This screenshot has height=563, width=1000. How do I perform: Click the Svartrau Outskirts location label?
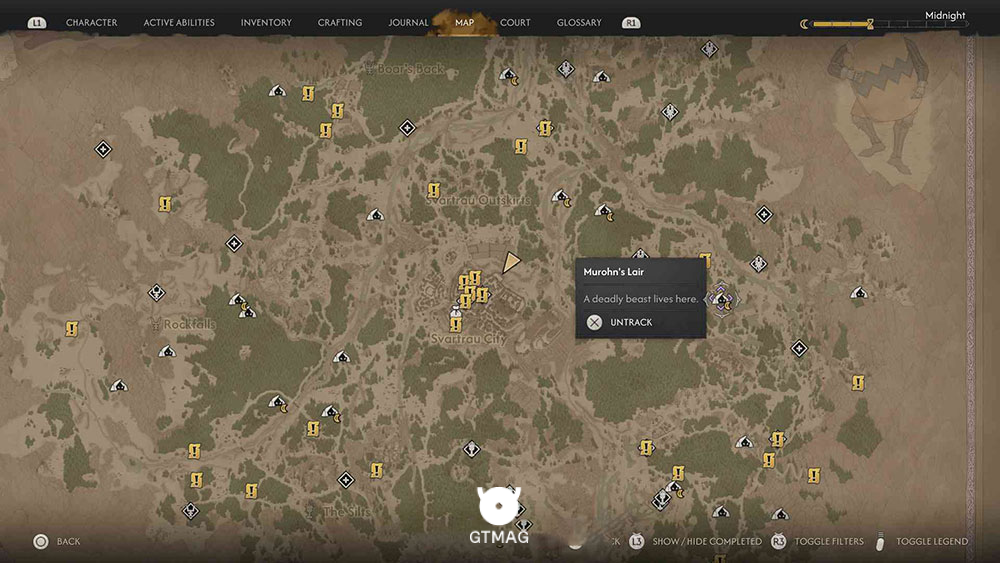coord(478,200)
